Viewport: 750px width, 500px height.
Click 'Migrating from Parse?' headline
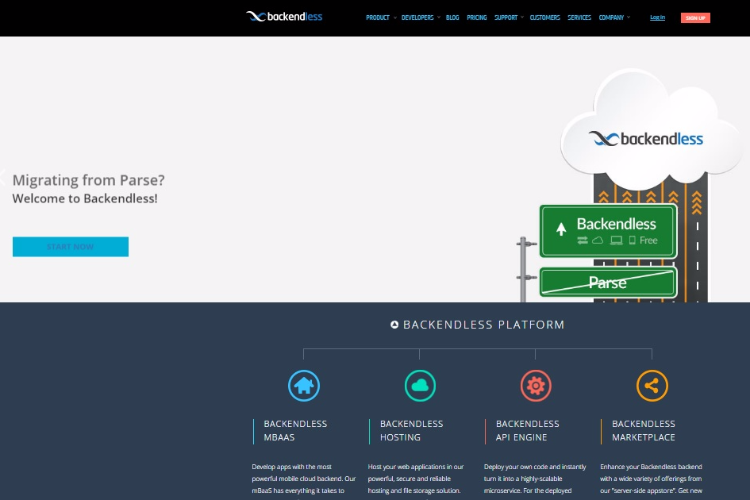click(x=88, y=180)
